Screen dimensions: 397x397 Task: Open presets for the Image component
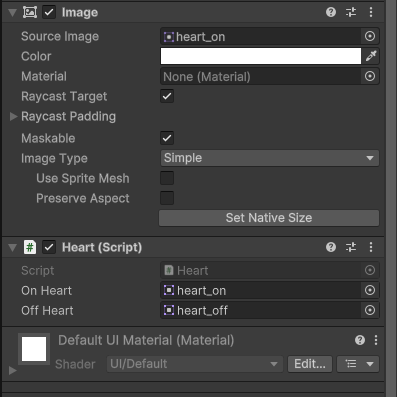pyautogui.click(x=351, y=12)
